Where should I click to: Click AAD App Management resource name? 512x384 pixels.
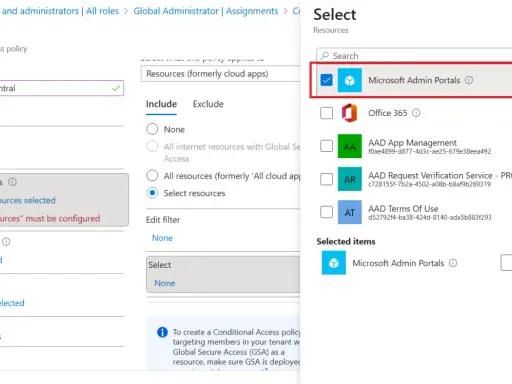click(x=412, y=143)
